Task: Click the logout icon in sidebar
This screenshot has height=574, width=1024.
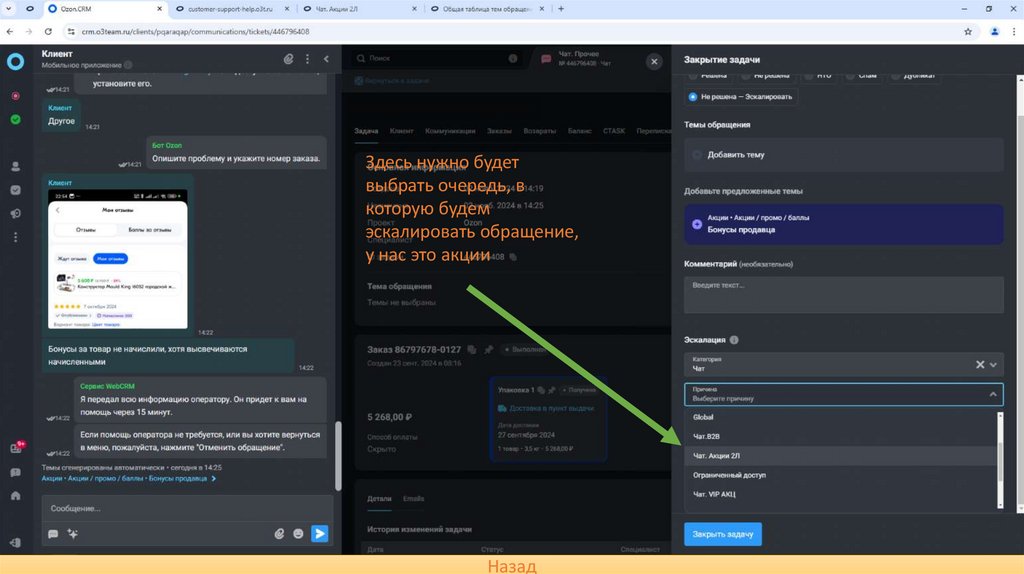Action: click(16, 543)
